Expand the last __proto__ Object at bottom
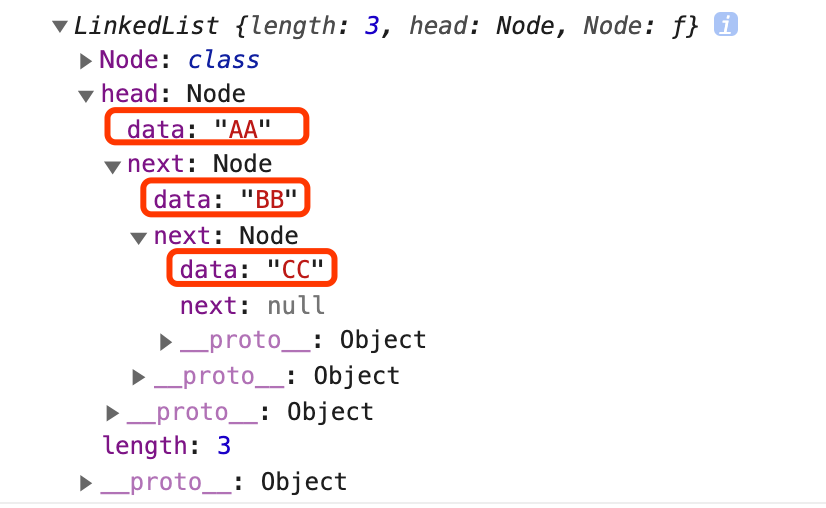This screenshot has width=826, height=508. point(87,484)
